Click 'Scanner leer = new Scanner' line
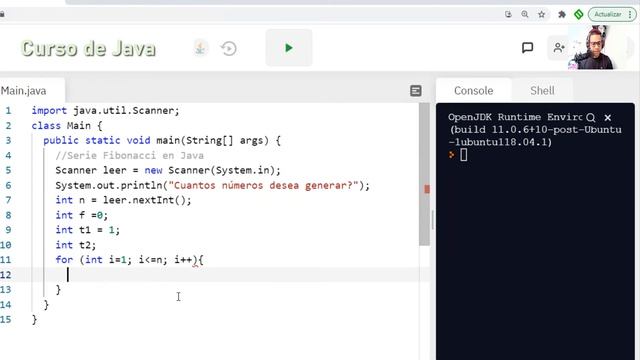Viewport: 640px width, 360px height. (x=168, y=170)
